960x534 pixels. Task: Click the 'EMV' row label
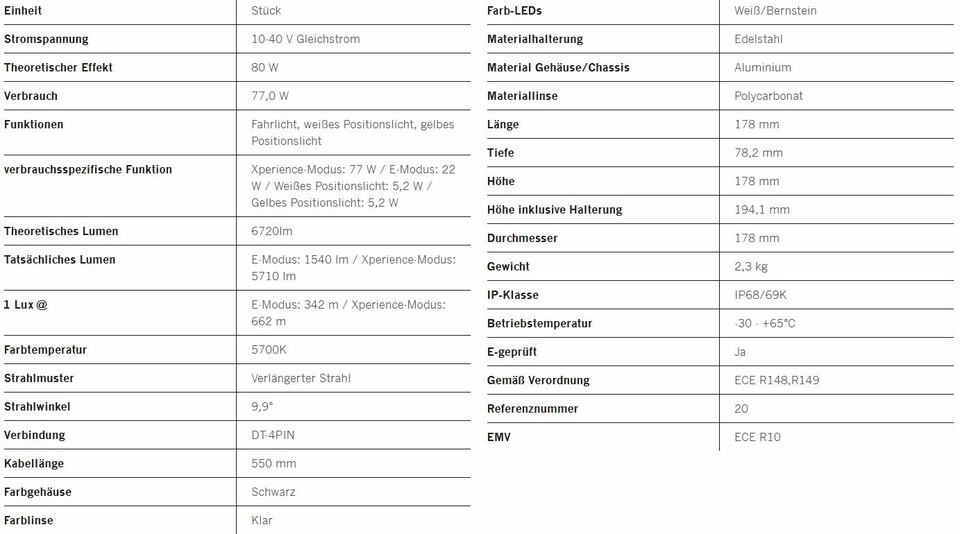point(499,437)
